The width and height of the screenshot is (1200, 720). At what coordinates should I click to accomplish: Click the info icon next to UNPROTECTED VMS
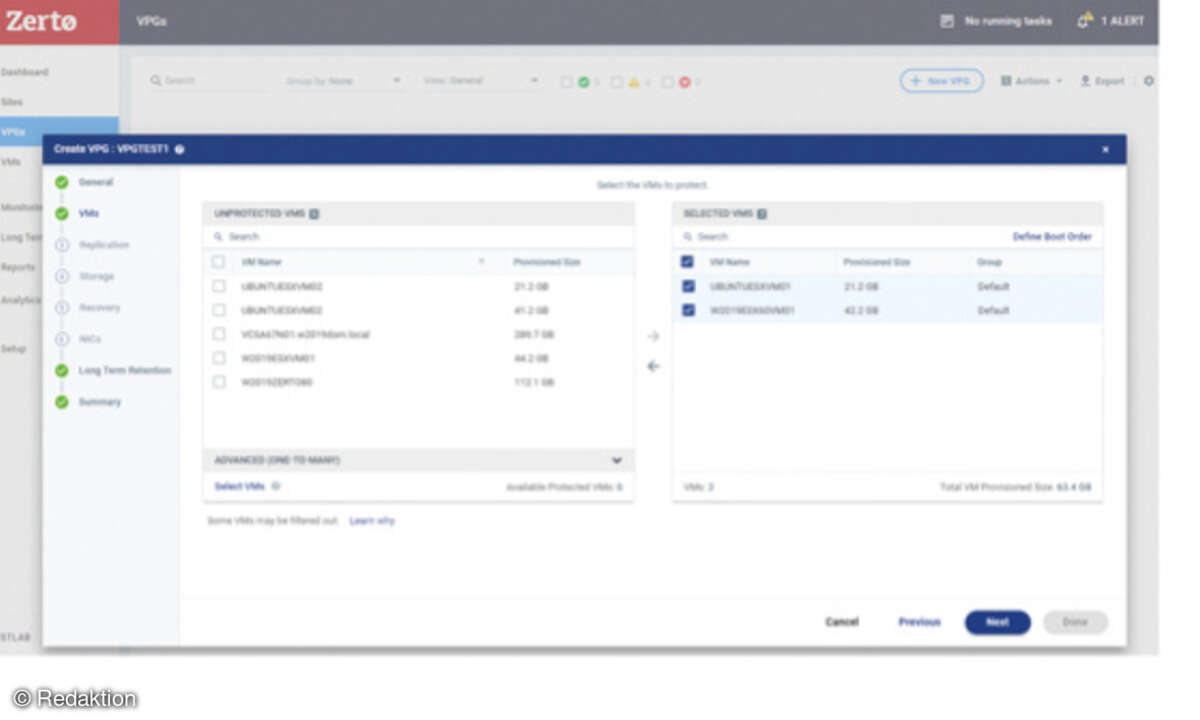[314, 214]
